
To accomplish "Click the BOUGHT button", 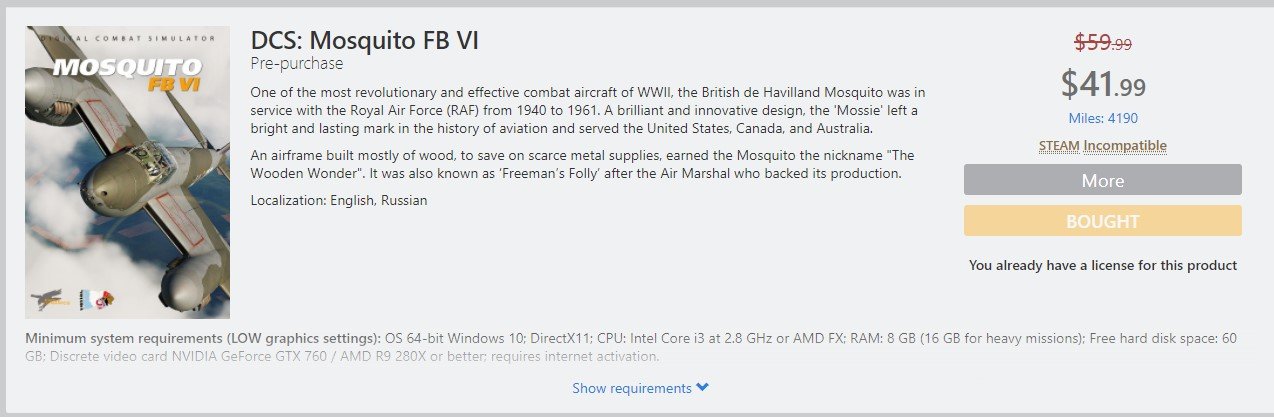I will pyautogui.click(x=1102, y=221).
